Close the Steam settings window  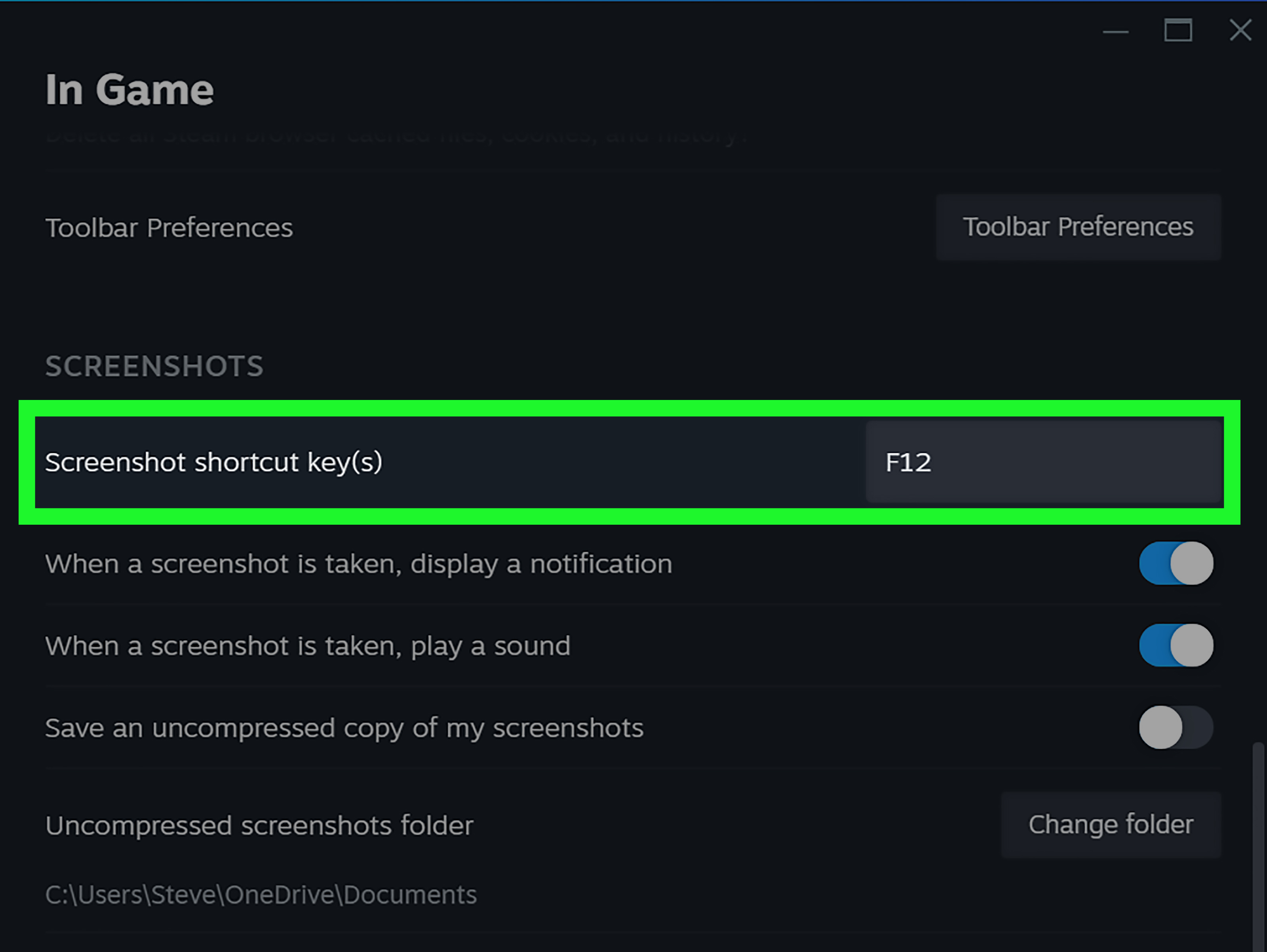pyautogui.click(x=1240, y=30)
